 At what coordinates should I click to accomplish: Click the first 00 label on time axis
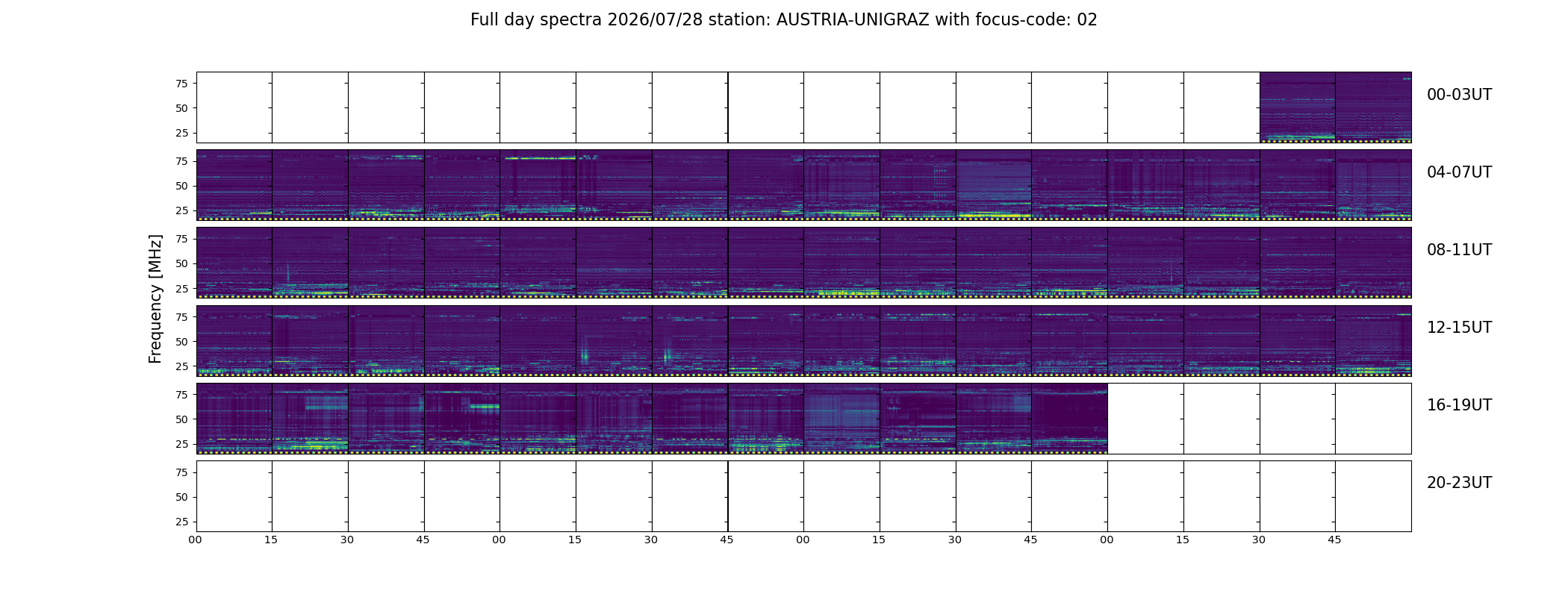click(x=195, y=540)
